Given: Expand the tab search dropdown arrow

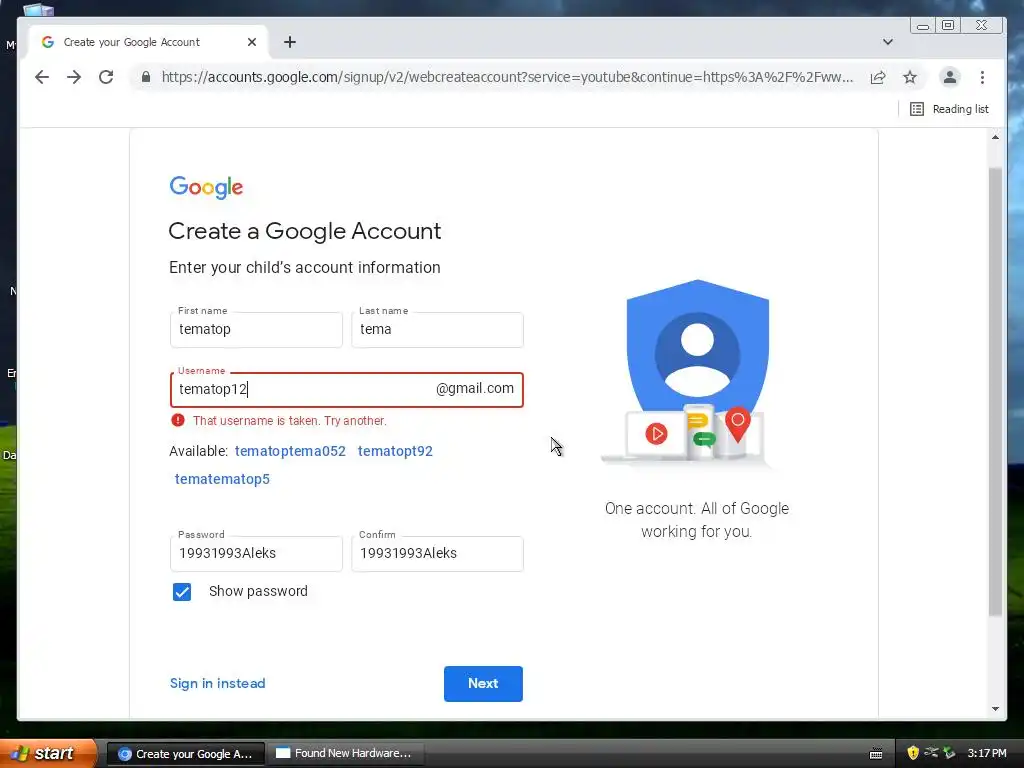Looking at the screenshot, I should 888,42.
